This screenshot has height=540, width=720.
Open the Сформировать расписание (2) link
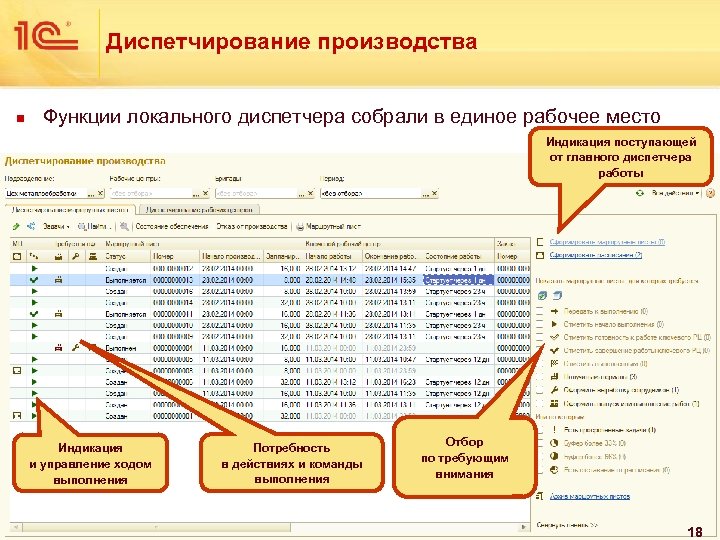point(596,255)
